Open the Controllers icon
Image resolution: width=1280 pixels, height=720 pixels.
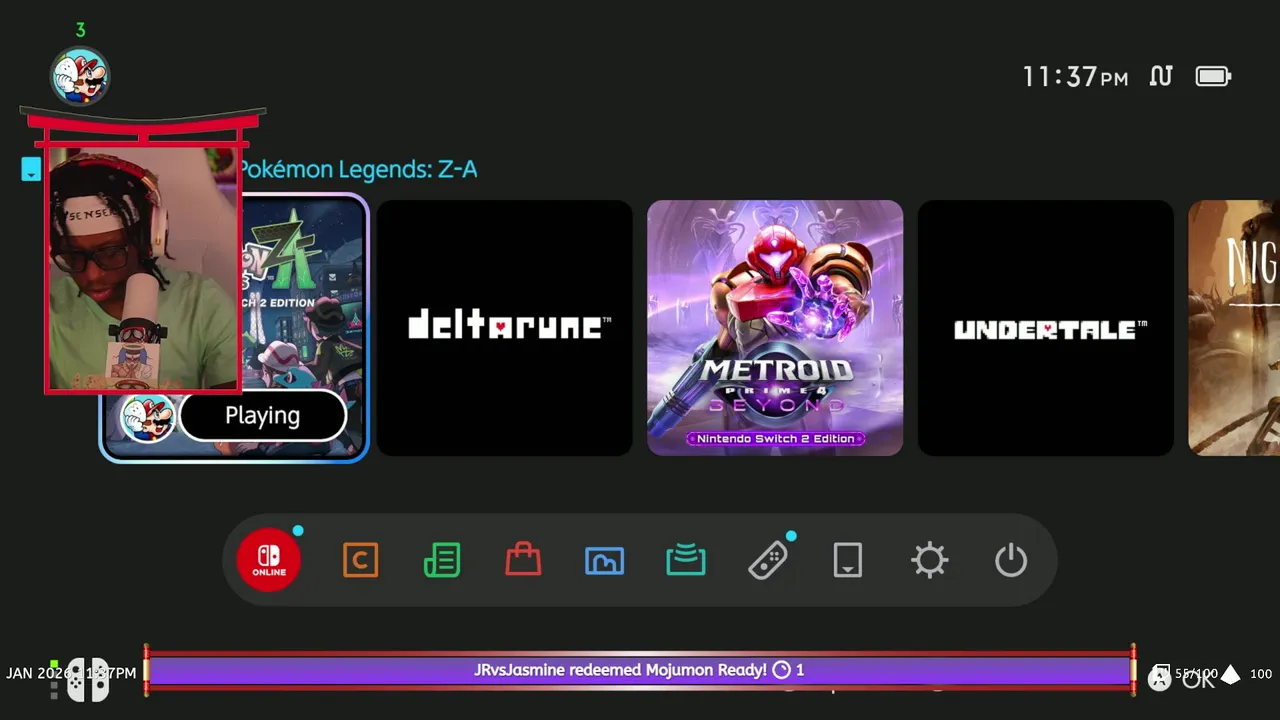pos(767,560)
